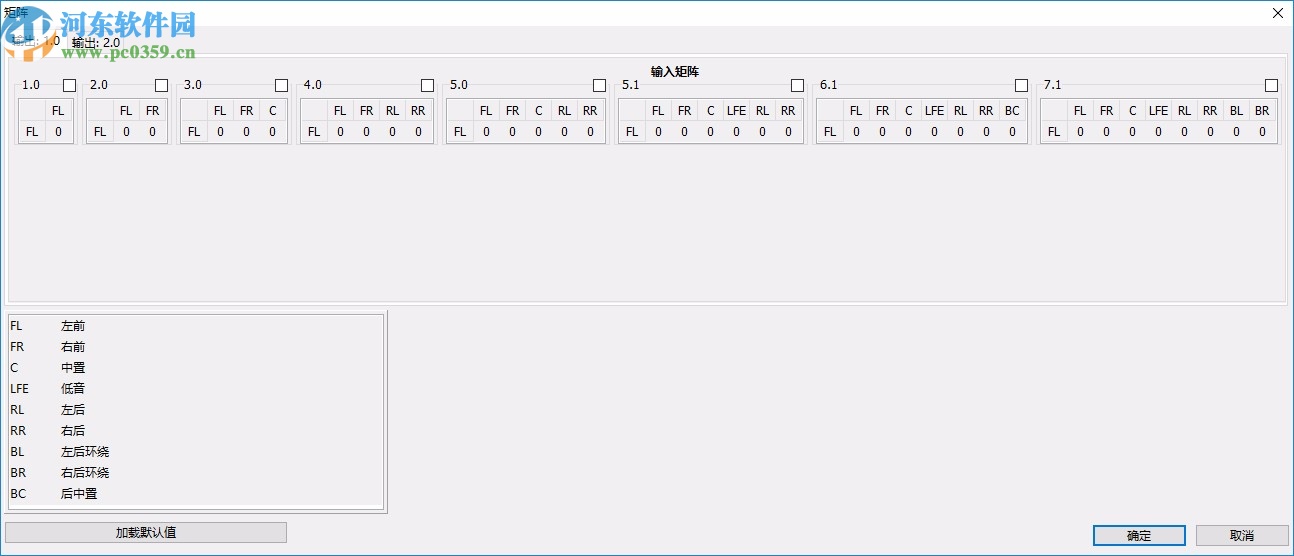Edit the RL value cell in 4.0 matrix
Viewport: 1294px width, 556px height.
click(x=392, y=132)
